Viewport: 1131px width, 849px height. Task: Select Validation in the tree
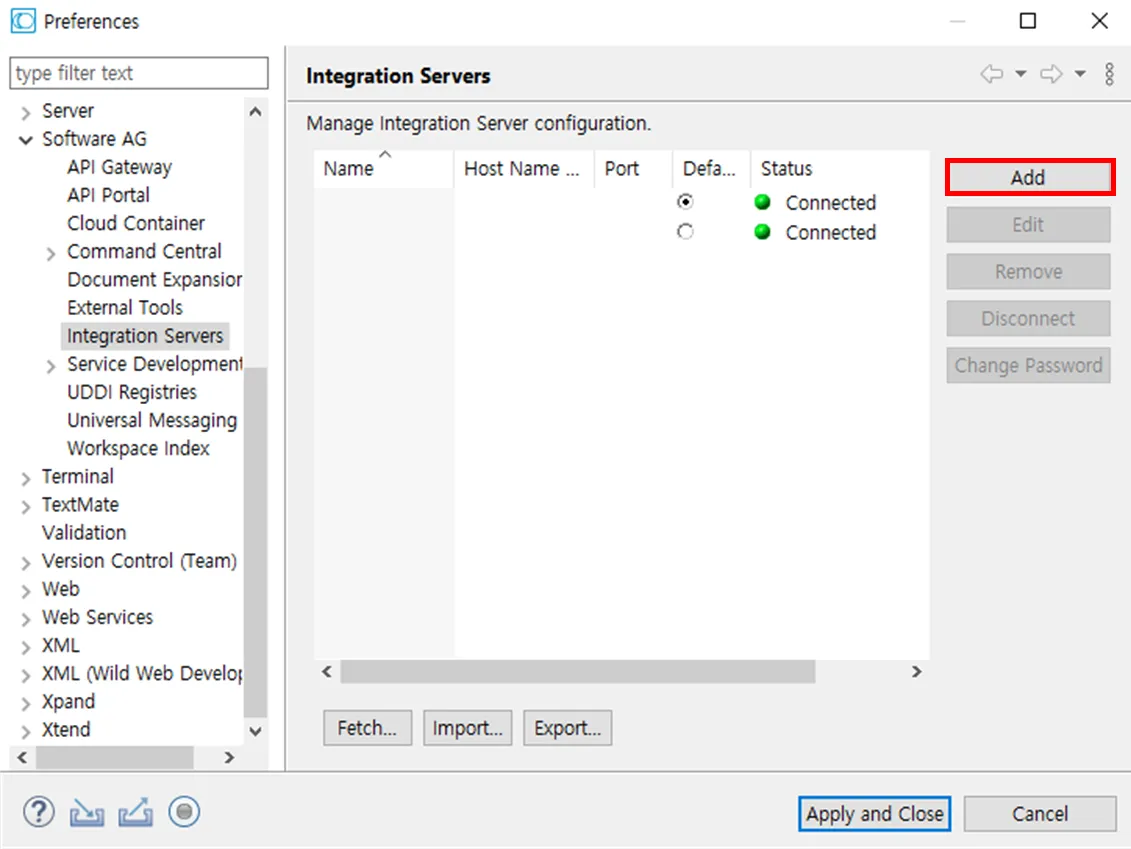(84, 532)
